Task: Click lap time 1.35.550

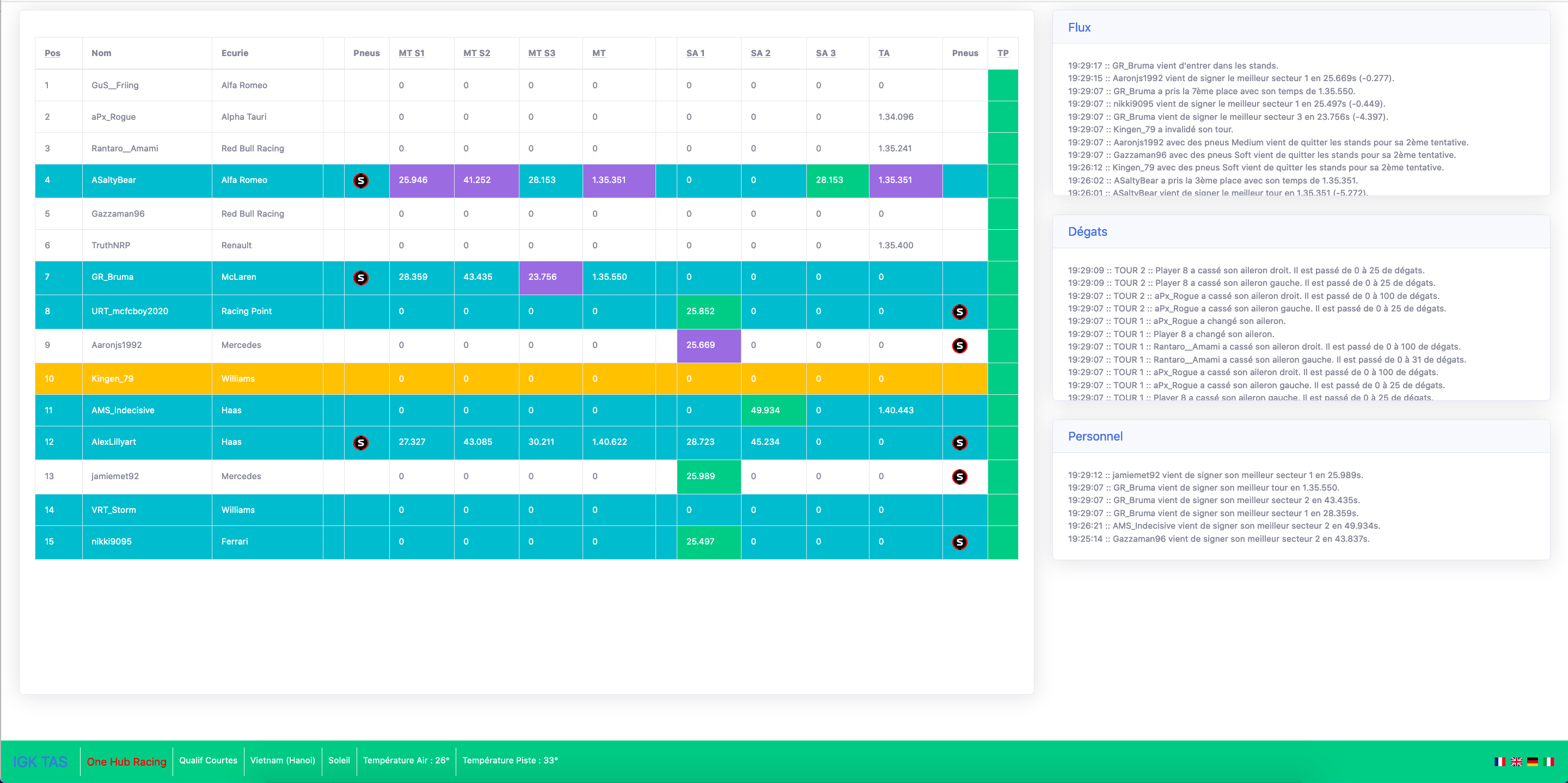Action: pyautogui.click(x=609, y=277)
